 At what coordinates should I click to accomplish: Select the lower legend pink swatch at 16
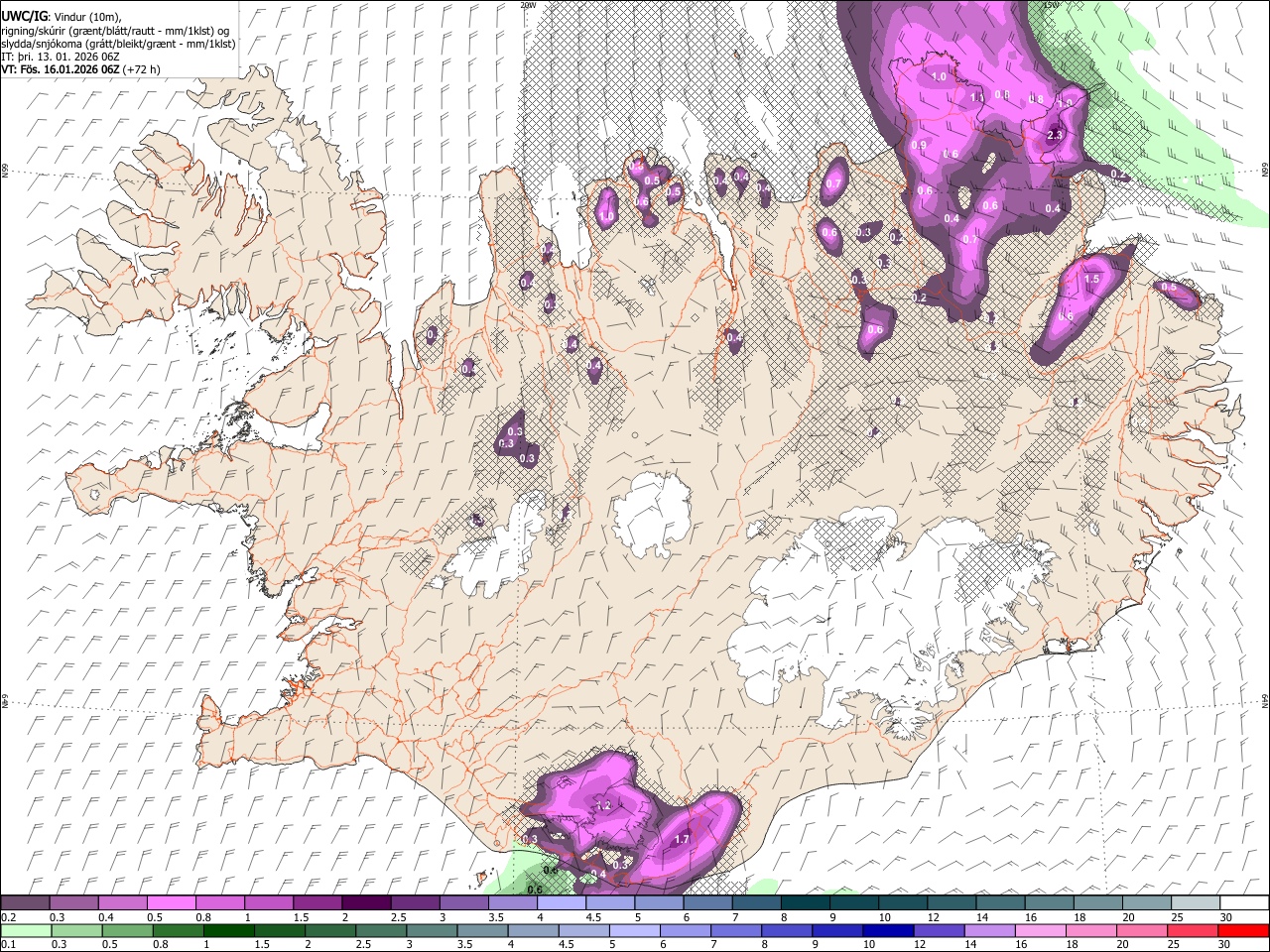[1040, 931]
